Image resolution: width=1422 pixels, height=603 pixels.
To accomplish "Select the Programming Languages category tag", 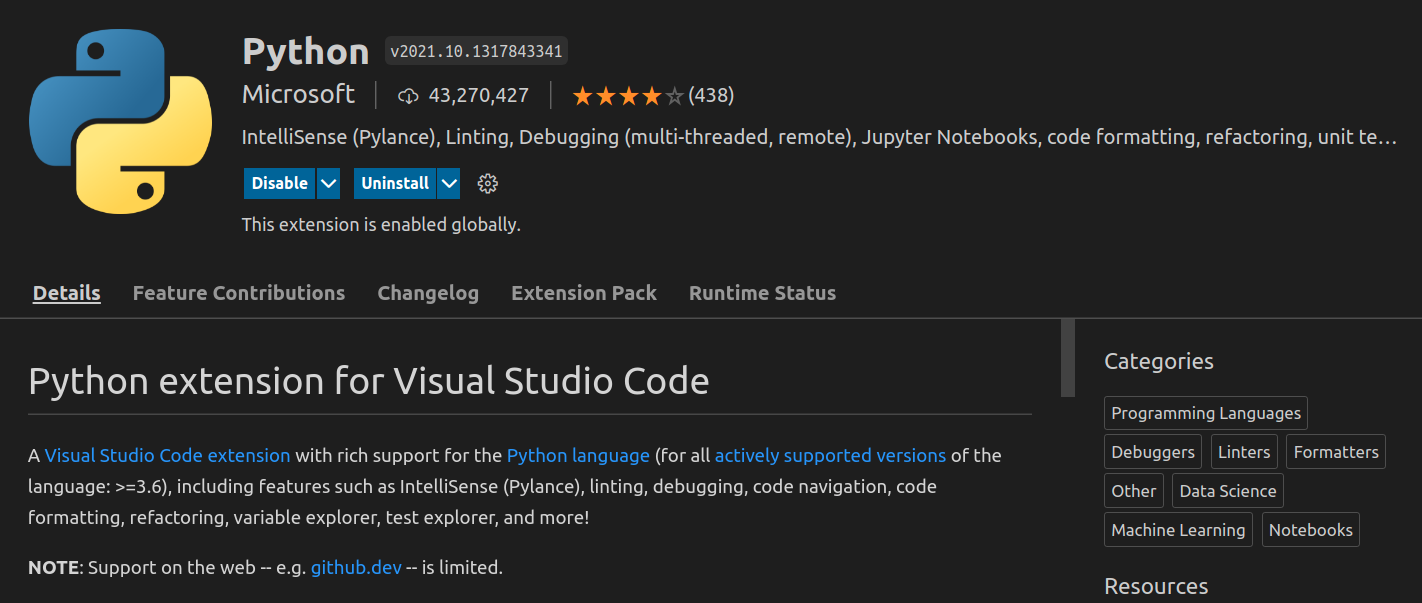I will pyautogui.click(x=1206, y=413).
